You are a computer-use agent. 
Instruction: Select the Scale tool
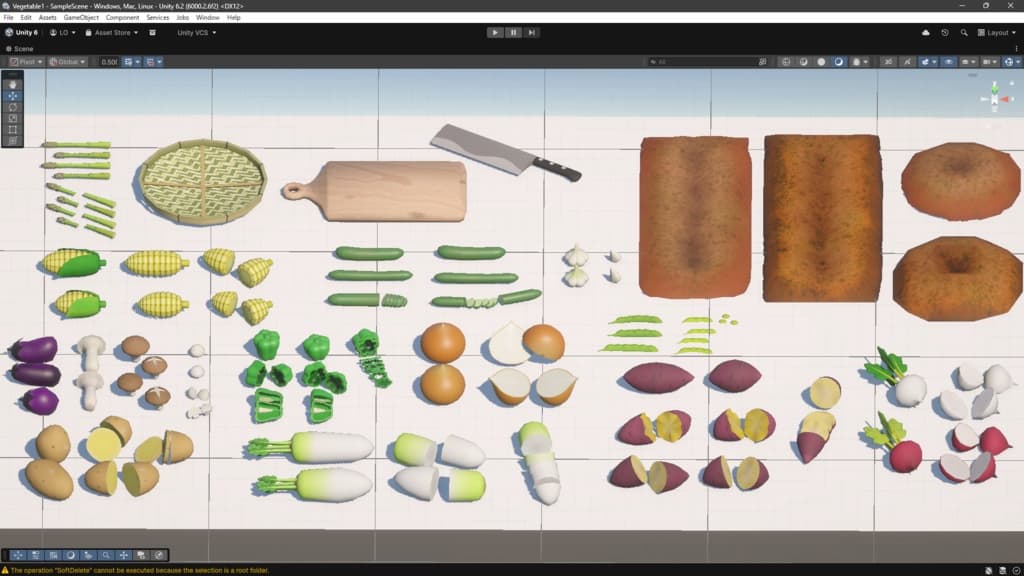(12, 118)
